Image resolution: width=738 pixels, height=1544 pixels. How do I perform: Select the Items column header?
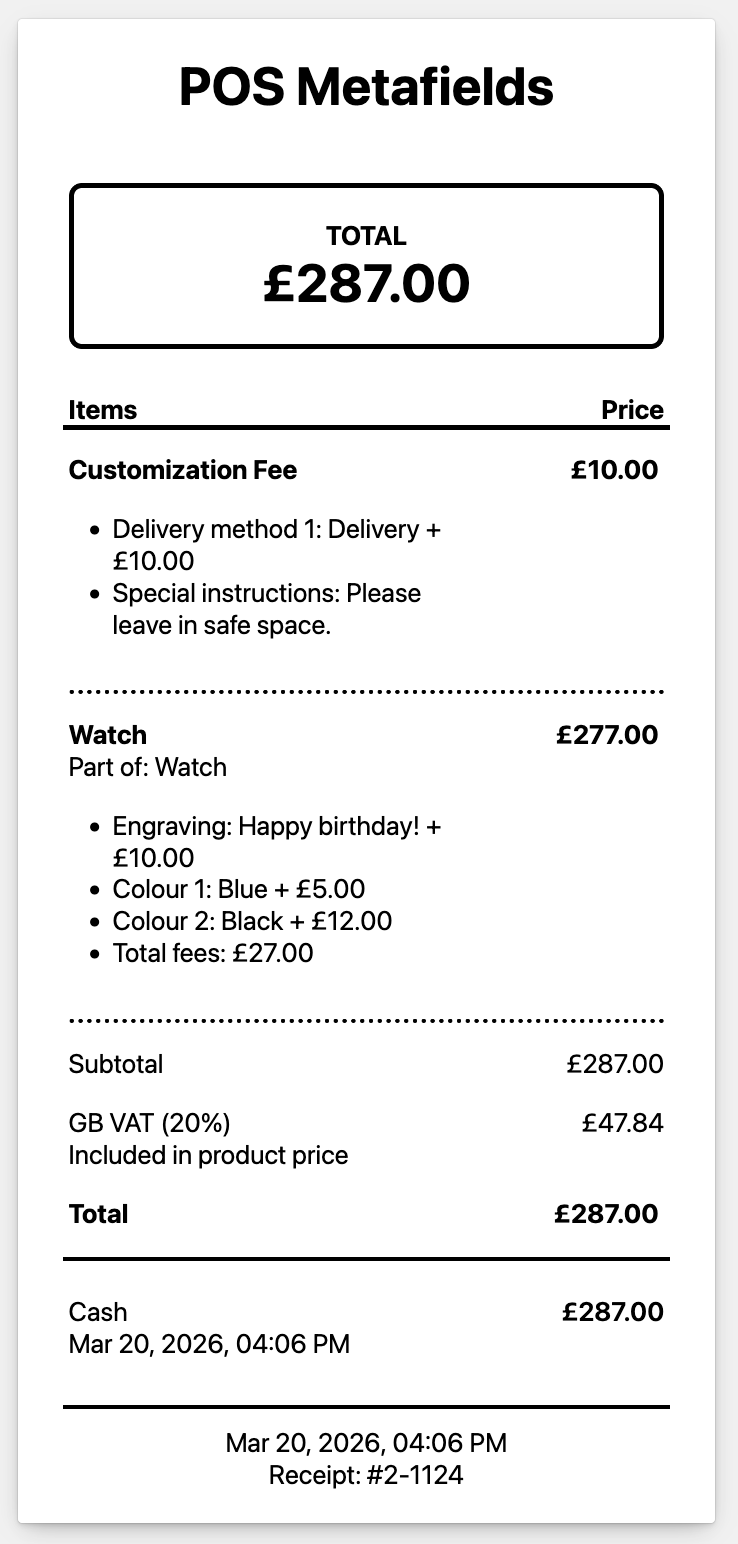(x=103, y=410)
